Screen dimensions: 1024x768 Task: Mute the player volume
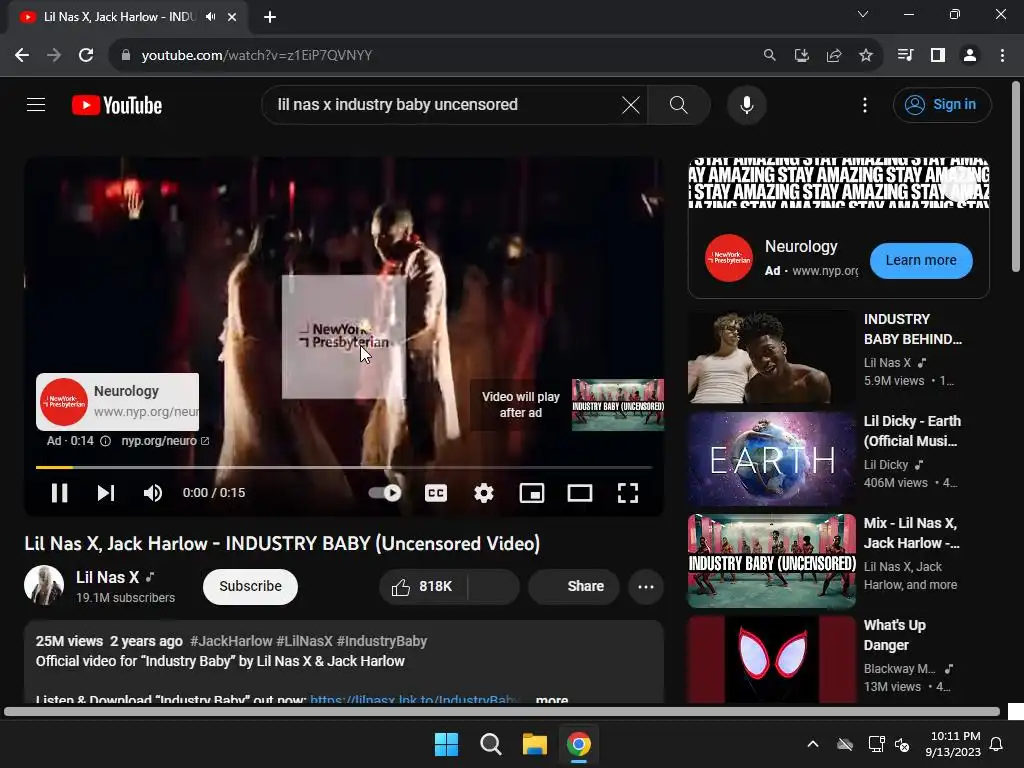pyautogui.click(x=153, y=493)
